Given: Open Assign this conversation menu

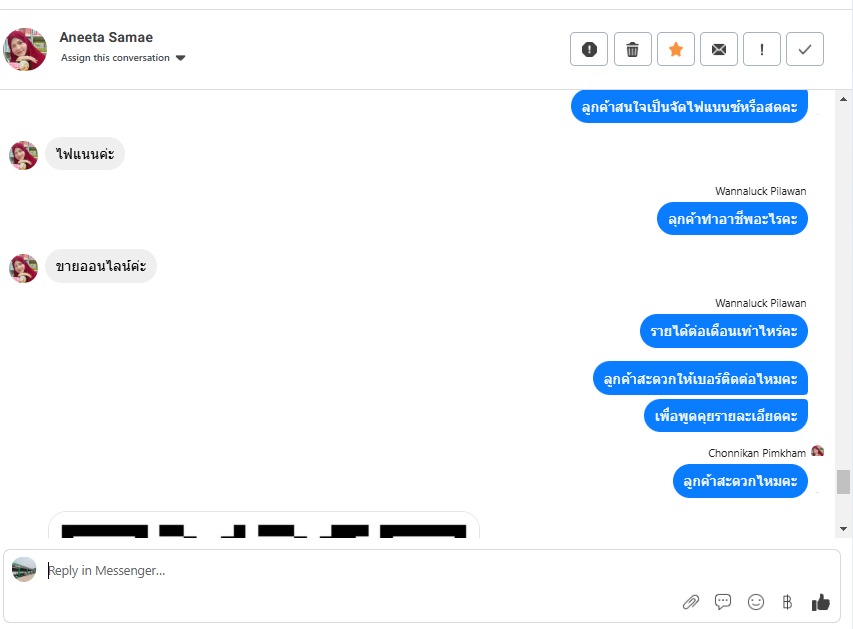Looking at the screenshot, I should click(x=115, y=58).
